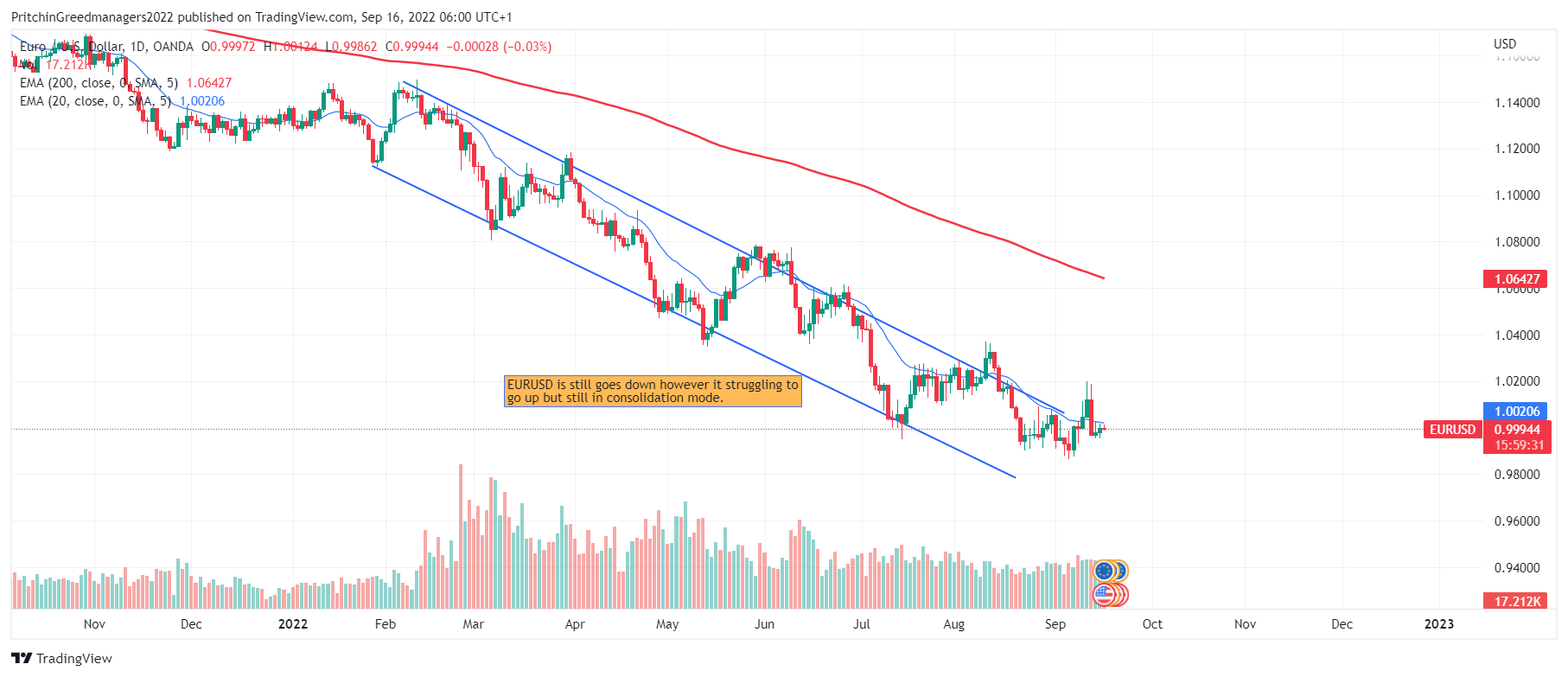Click the 0.94000 price axis value

tap(1517, 568)
